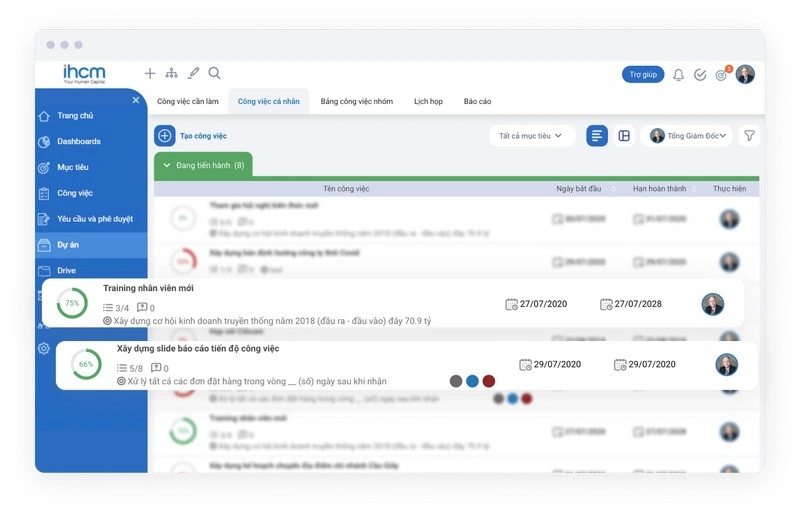Open the target goals icon with badge
The image size is (800, 514).
point(721,75)
